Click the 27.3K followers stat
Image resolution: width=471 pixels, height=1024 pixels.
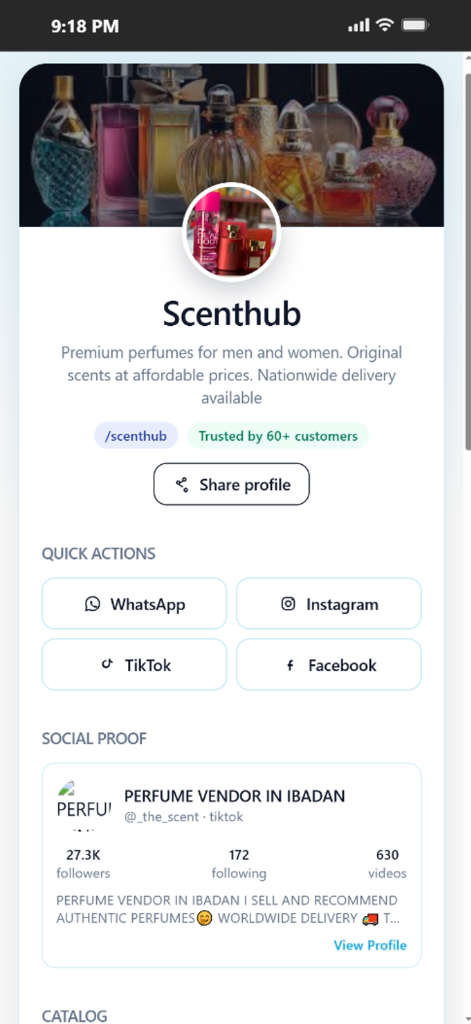(83, 863)
